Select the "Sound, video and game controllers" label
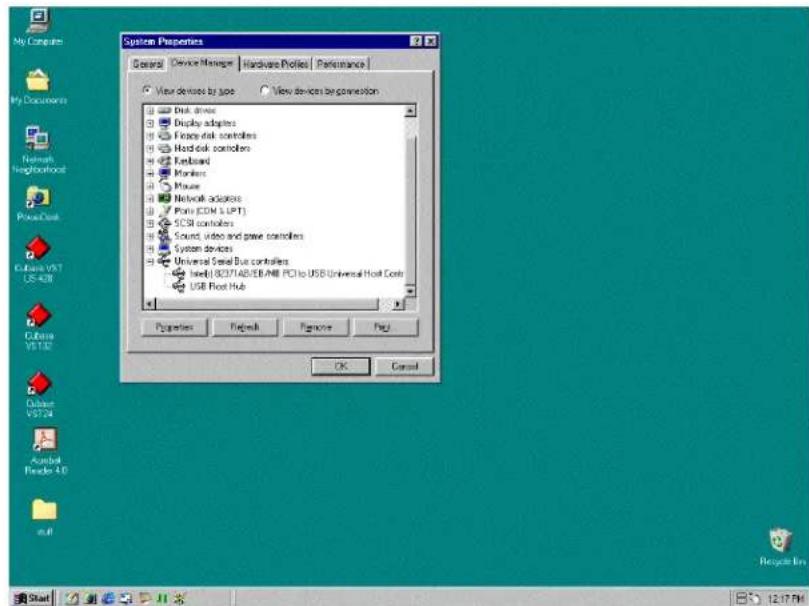Viewport: 809px width, 606px height. (239, 236)
